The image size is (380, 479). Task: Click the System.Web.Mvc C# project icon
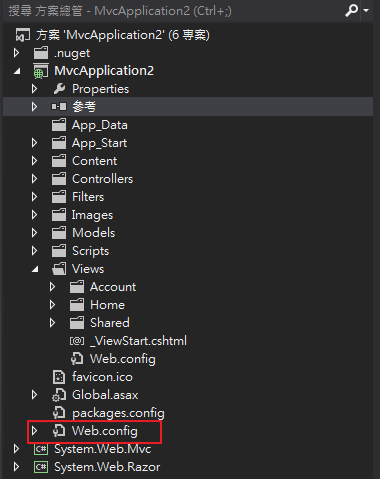point(41,449)
